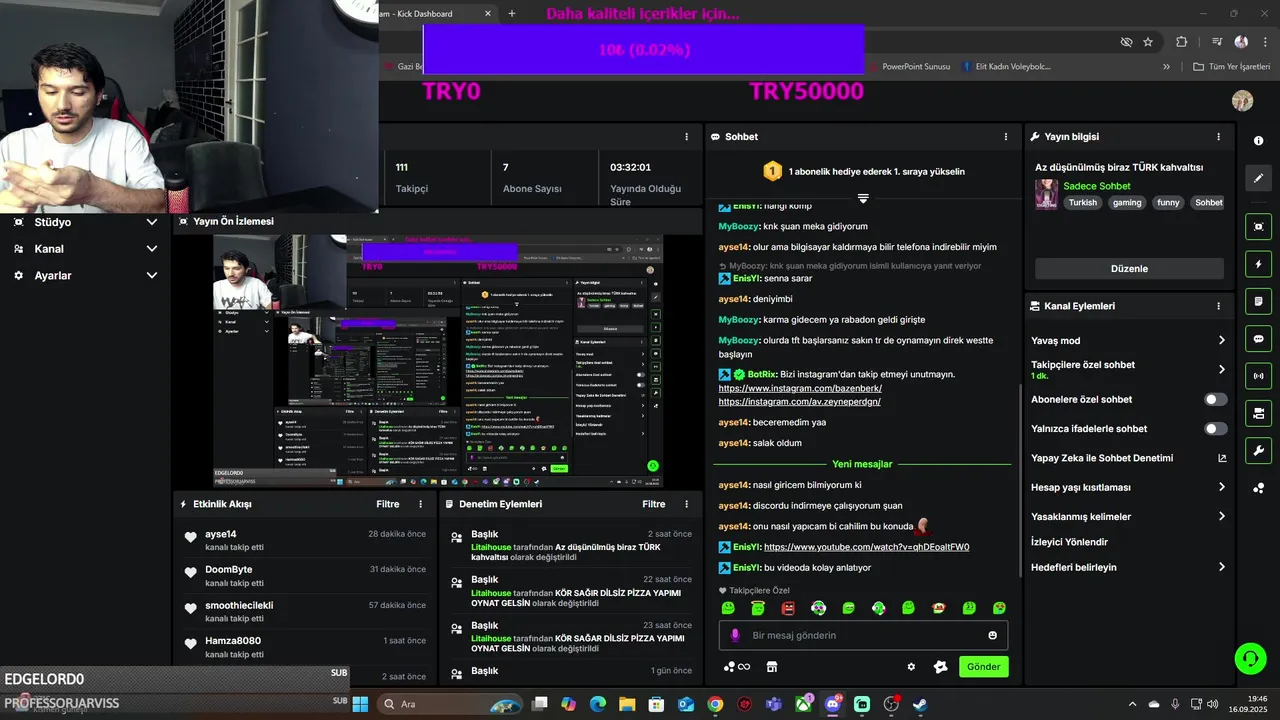Toggle Abonelere özel sohbet switch
1280x720 pixels.
pyautogui.click(x=1215, y=399)
